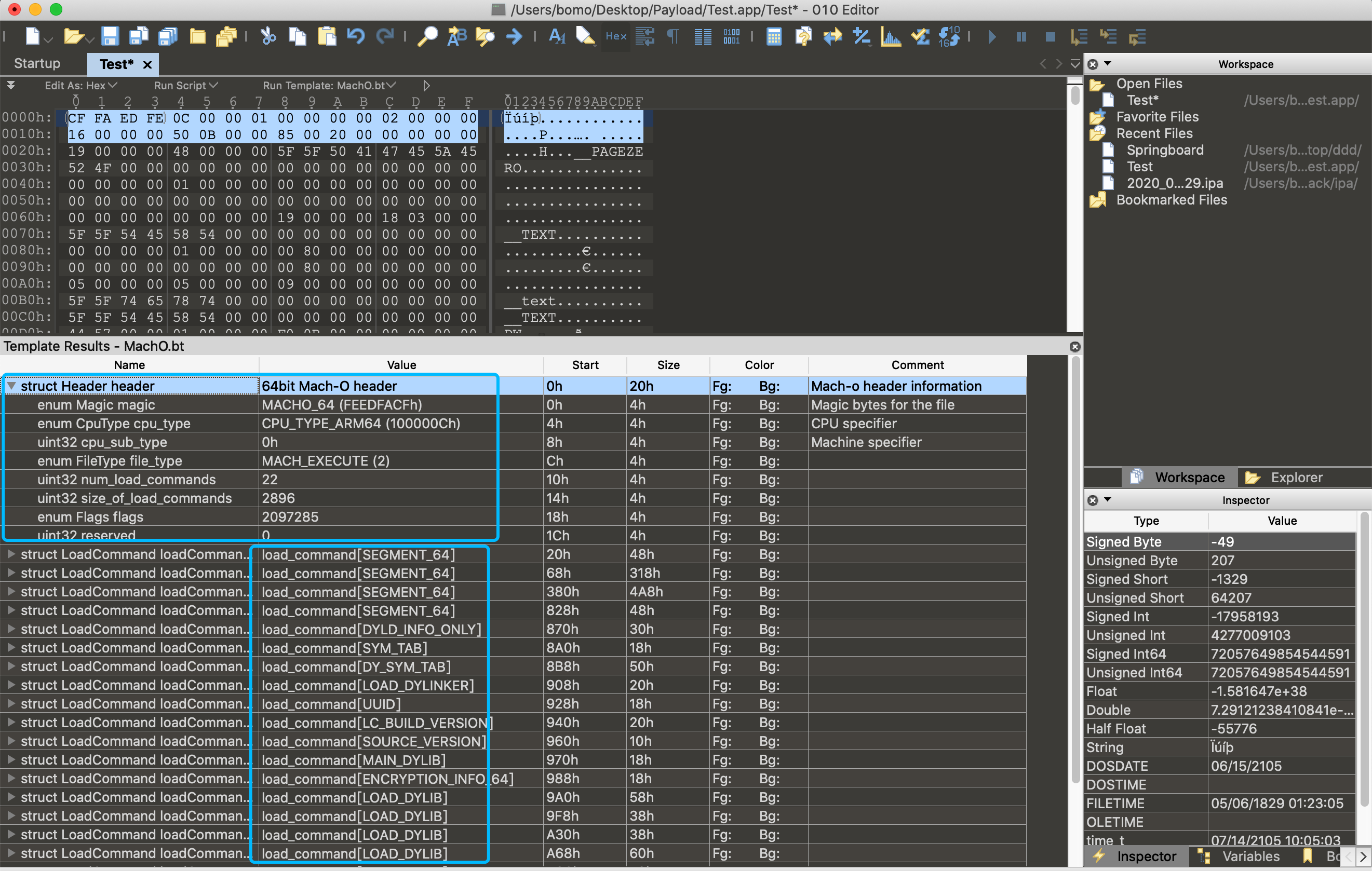Click the Replace A-to-B icon

point(456,36)
